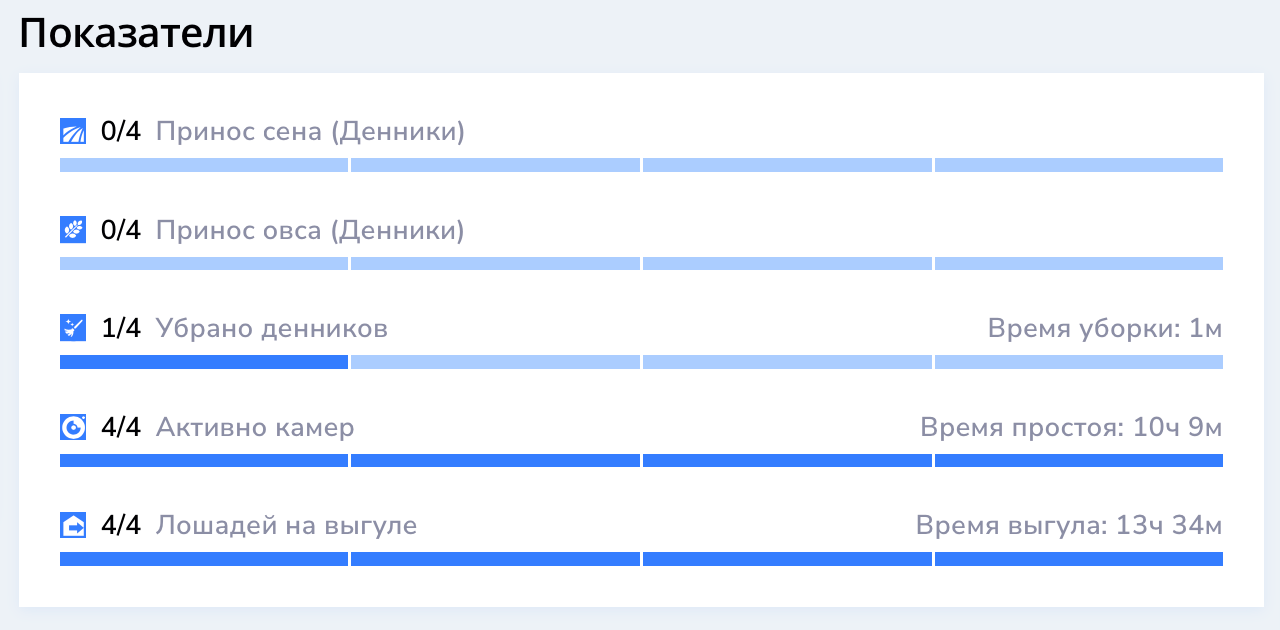Screen dimensions: 1280x630
Task: Click the active cameras eye icon
Action: click(x=73, y=427)
